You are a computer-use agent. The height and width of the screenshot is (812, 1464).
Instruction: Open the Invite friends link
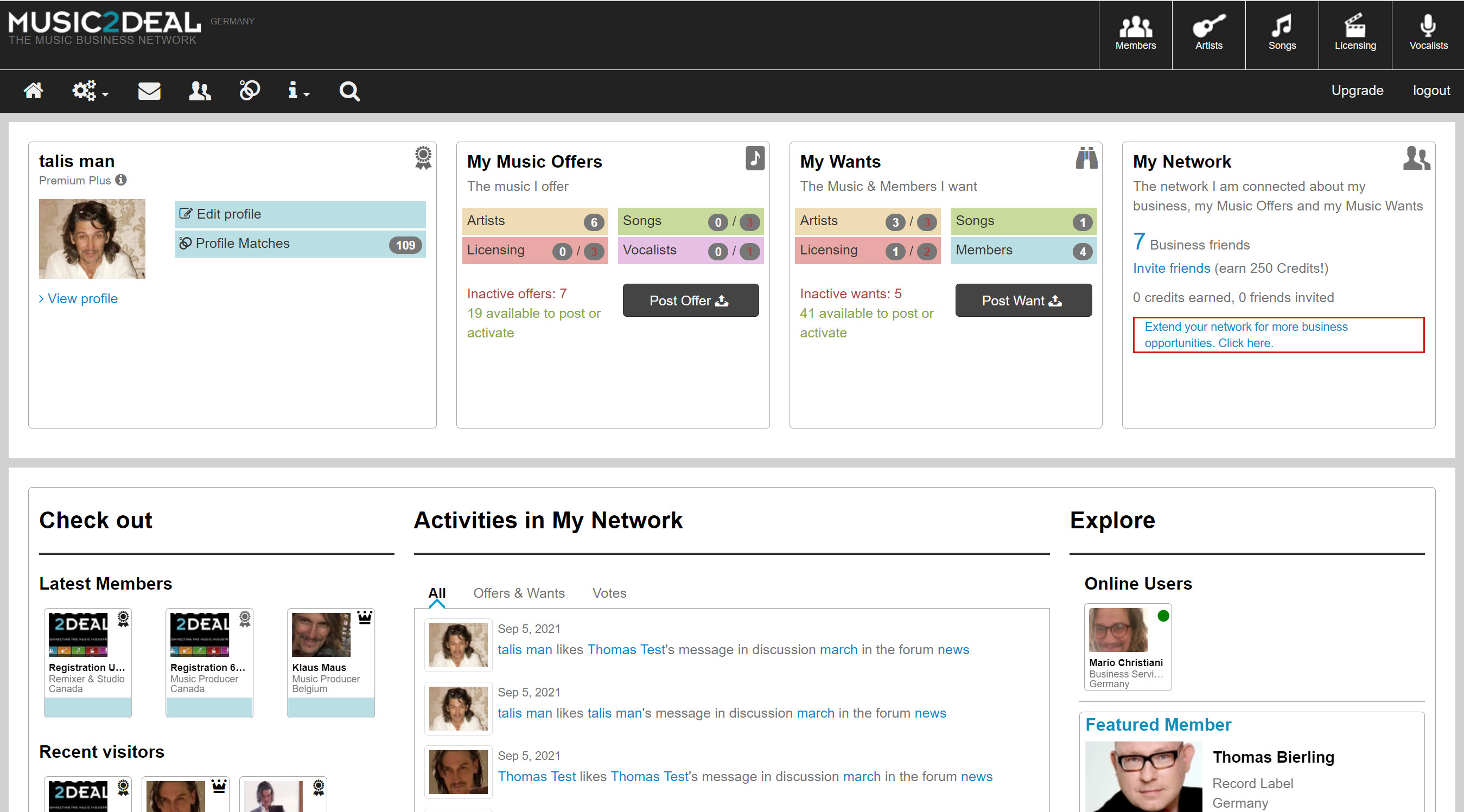pyautogui.click(x=1172, y=268)
